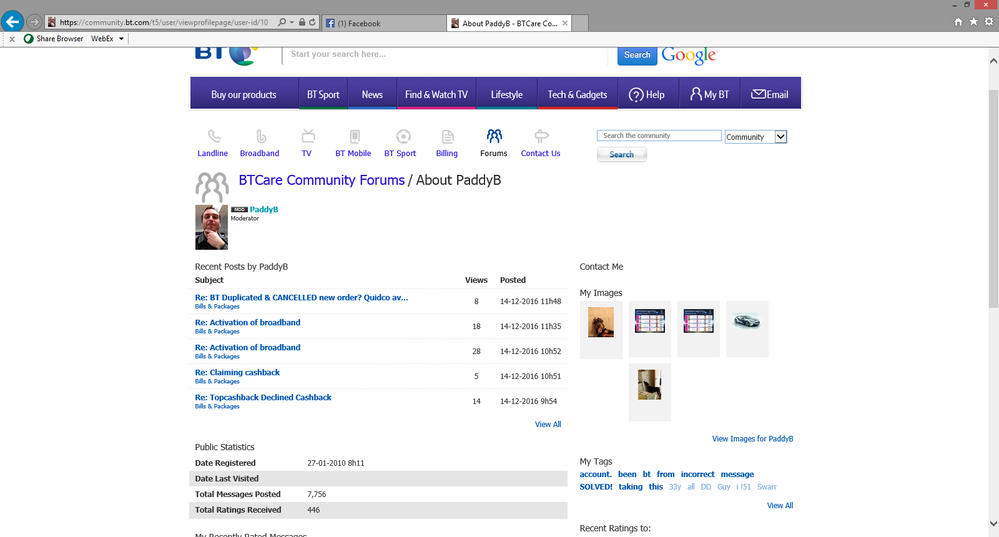Click the TV icon
Image resolution: width=999 pixels, height=537 pixels.
click(308, 136)
